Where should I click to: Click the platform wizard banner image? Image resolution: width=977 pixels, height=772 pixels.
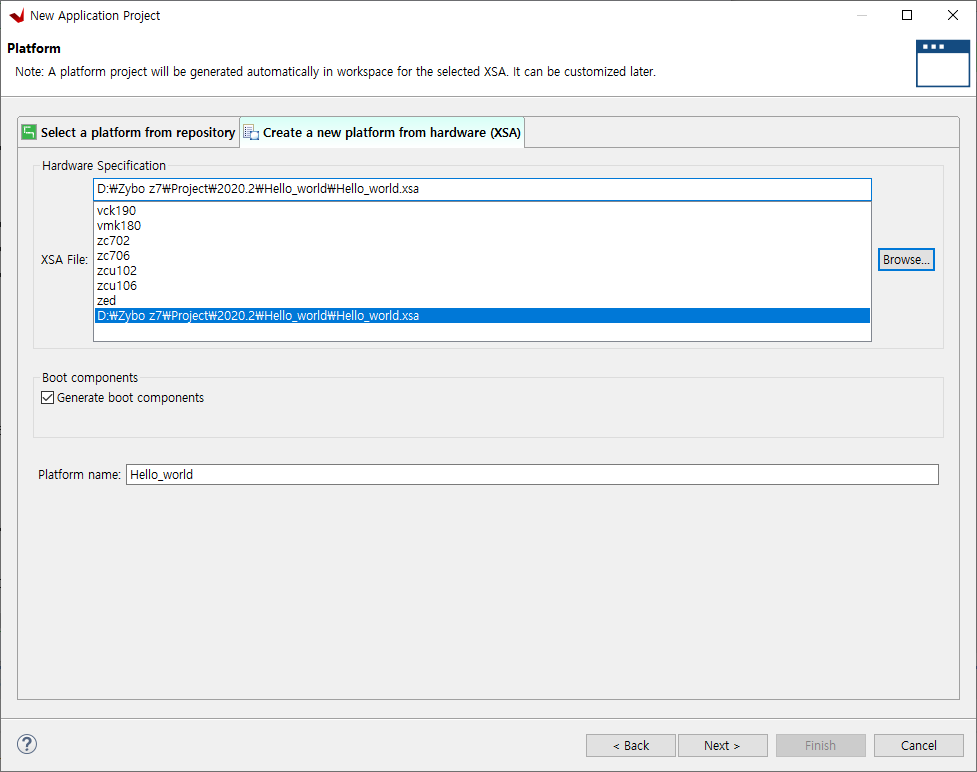tap(942, 64)
